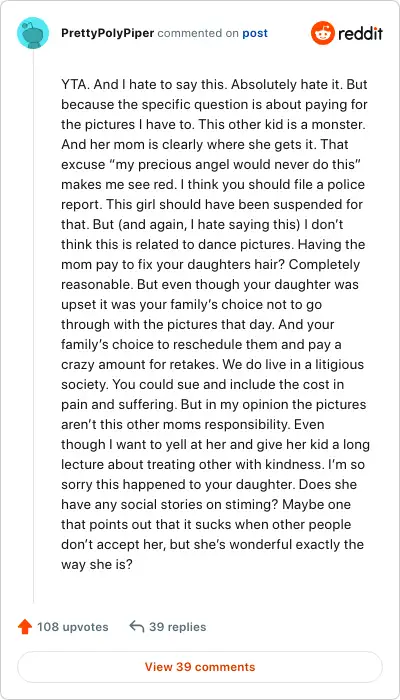Click the orange Reddit Snoo logo
The height and width of the screenshot is (700, 400).
click(323, 33)
